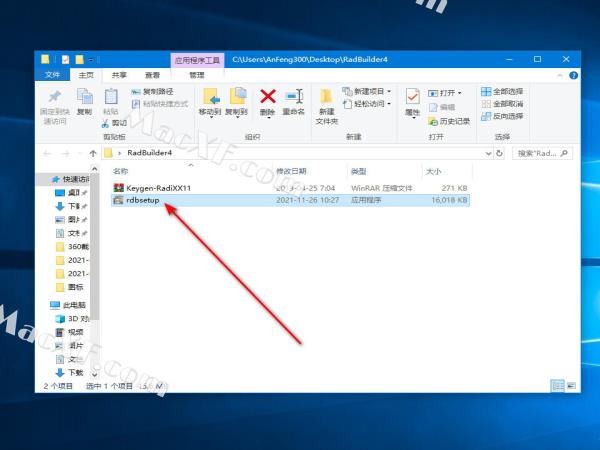
Task: Switch to the View ribbon tab
Action: click(152, 75)
